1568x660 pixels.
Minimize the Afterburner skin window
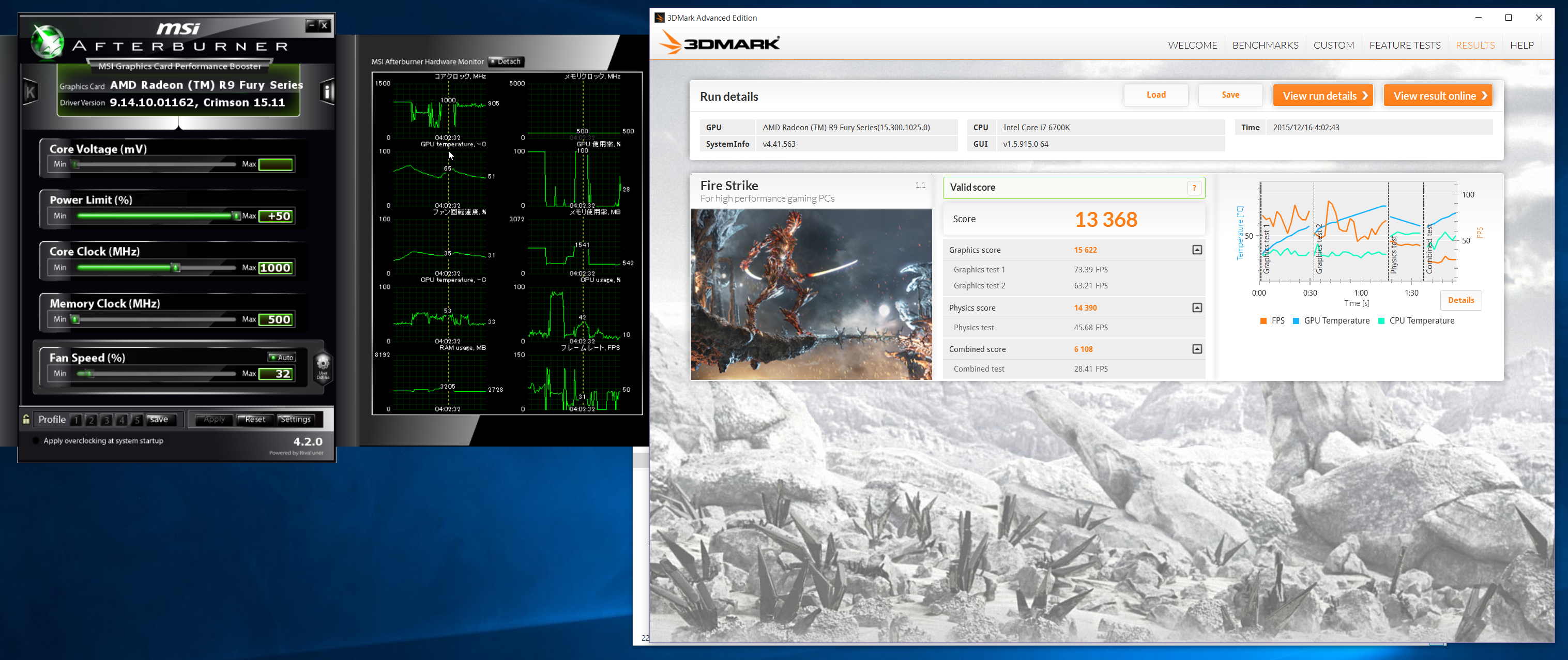312,25
